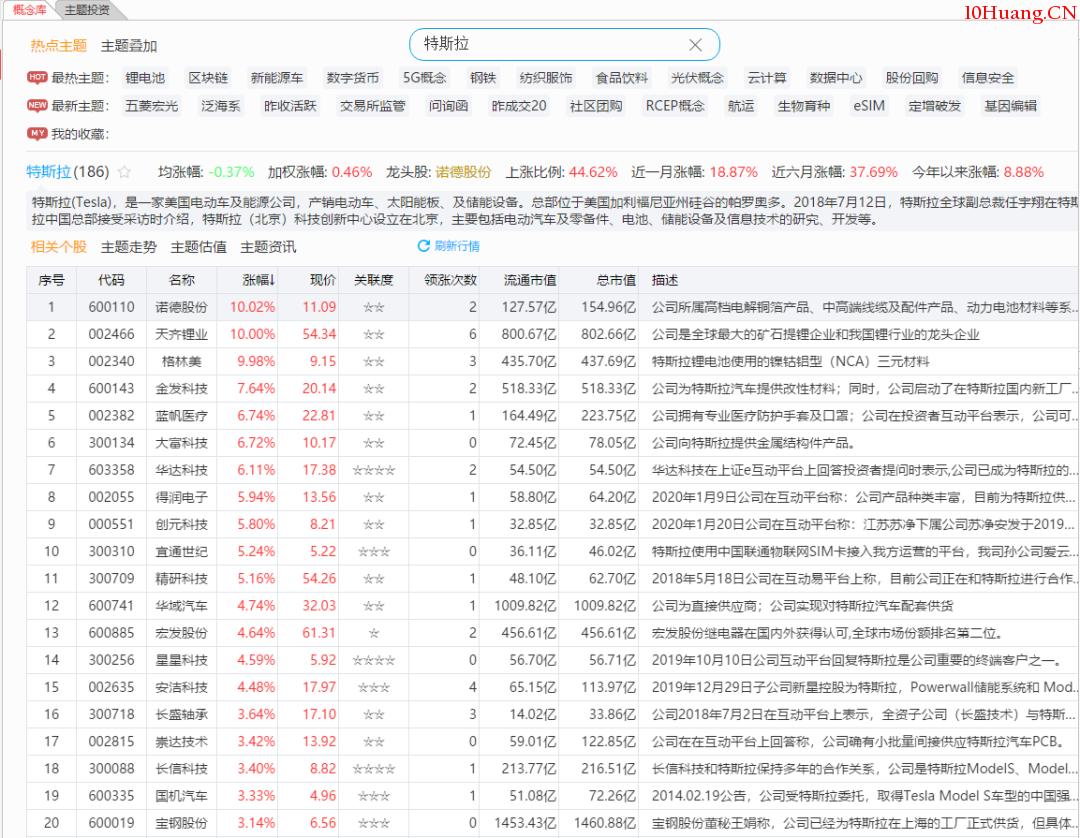Viewport: 1080px width, 838px height.
Task: Open hot theme 新能源车
Action: click(x=277, y=78)
